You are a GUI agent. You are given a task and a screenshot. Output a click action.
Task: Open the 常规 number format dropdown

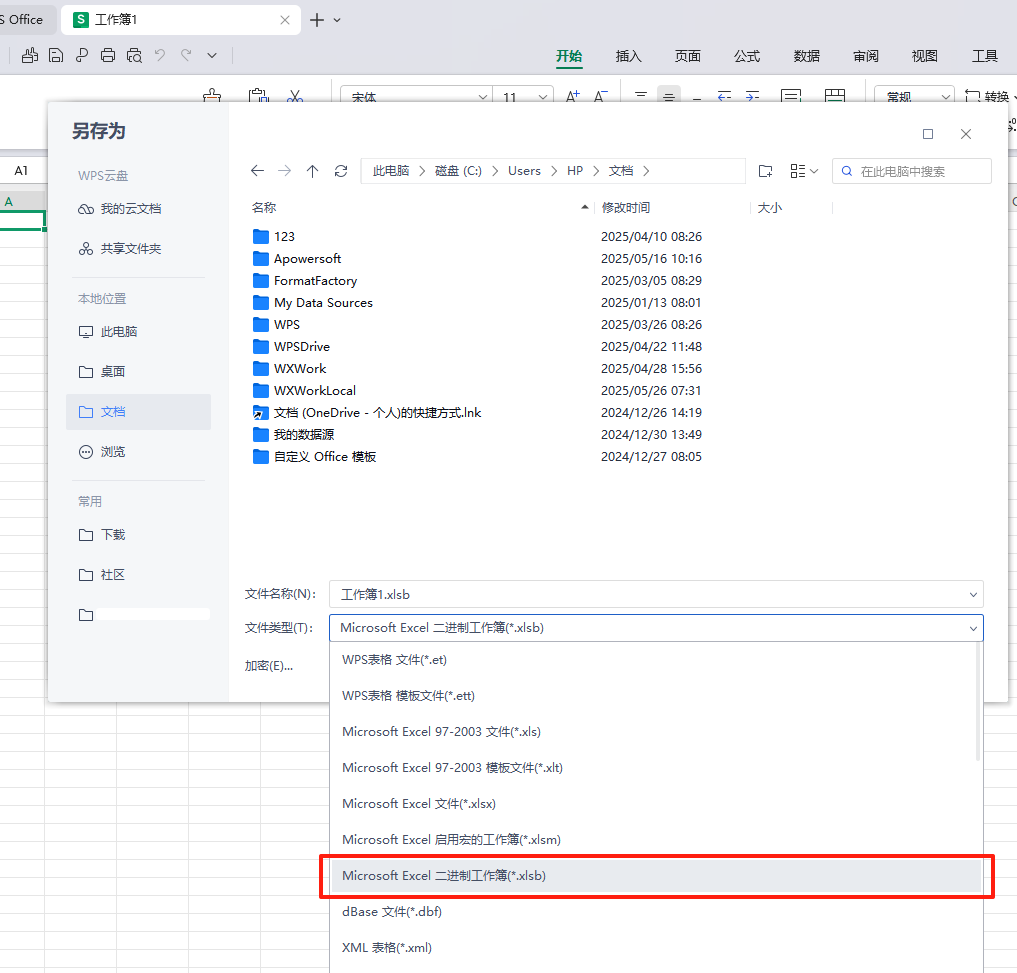946,97
